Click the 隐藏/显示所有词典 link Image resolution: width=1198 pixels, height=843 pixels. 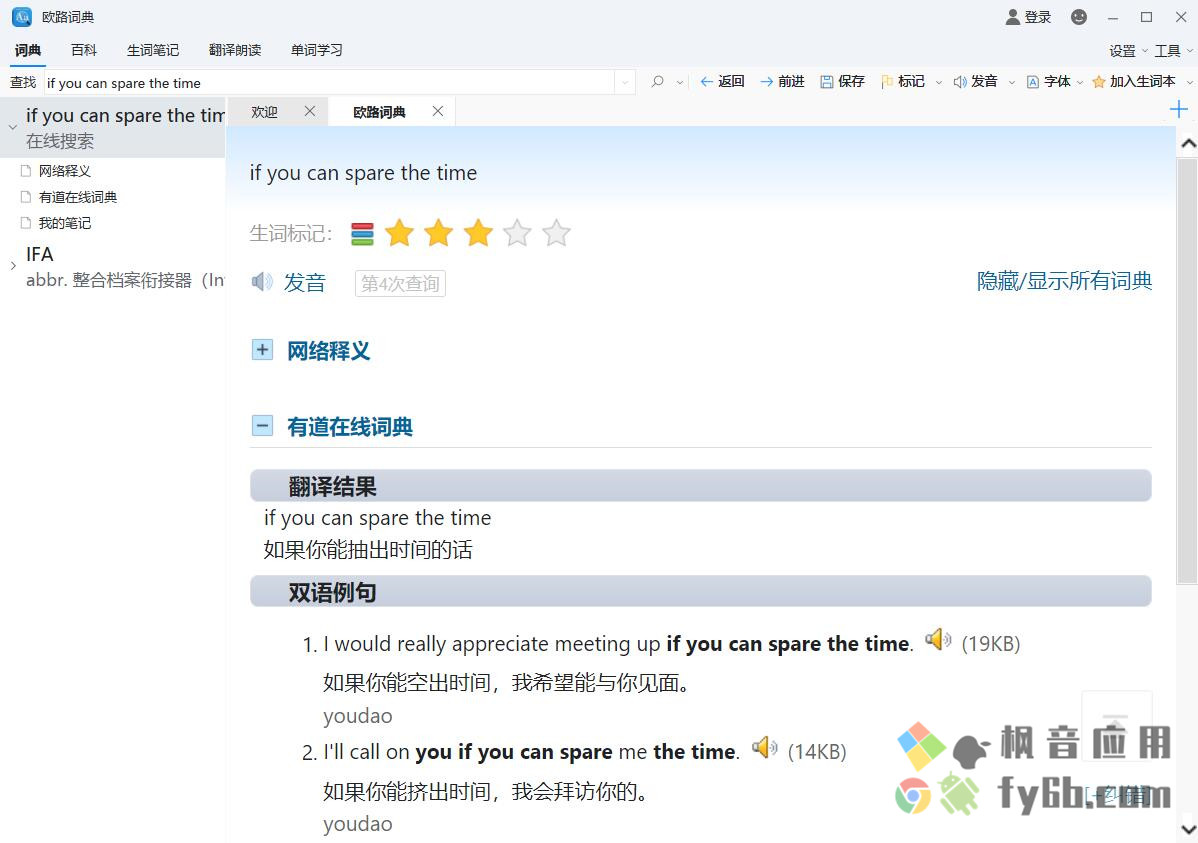pos(1064,281)
